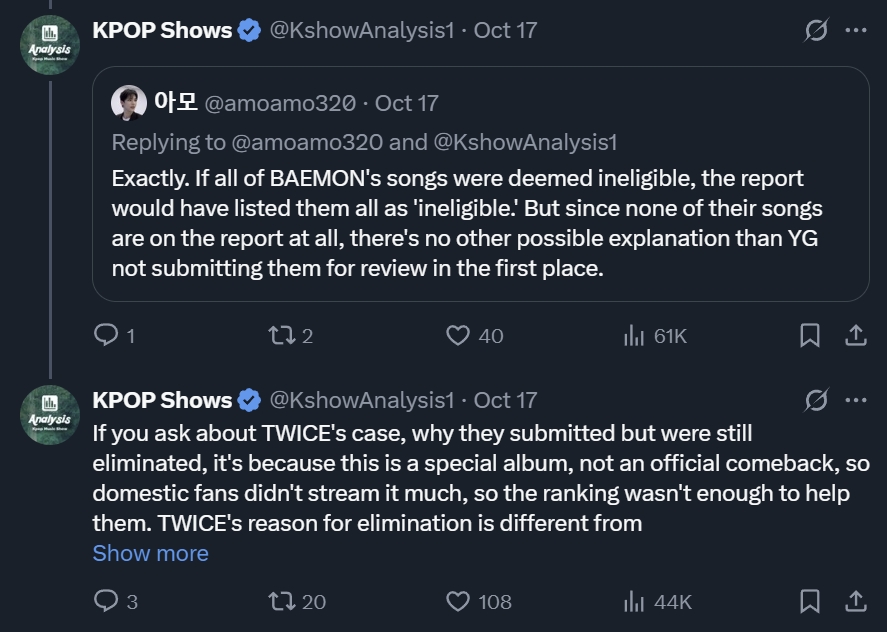
Task: Bookmark the tweet about TWICE's elimination
Action: pos(810,601)
